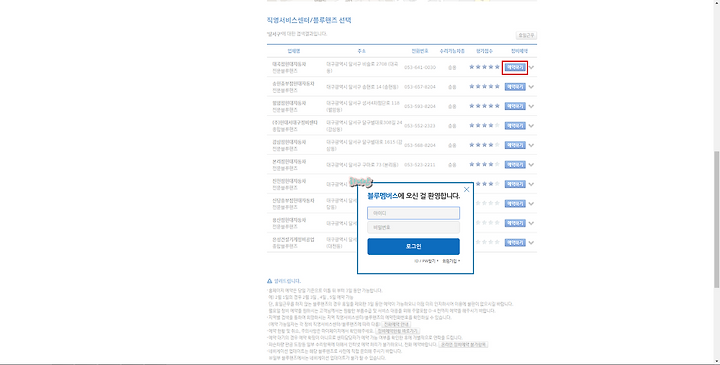The width and height of the screenshot is (720, 365).
Task: Click the star rating of 053-593-8204 row
Action: point(484,106)
